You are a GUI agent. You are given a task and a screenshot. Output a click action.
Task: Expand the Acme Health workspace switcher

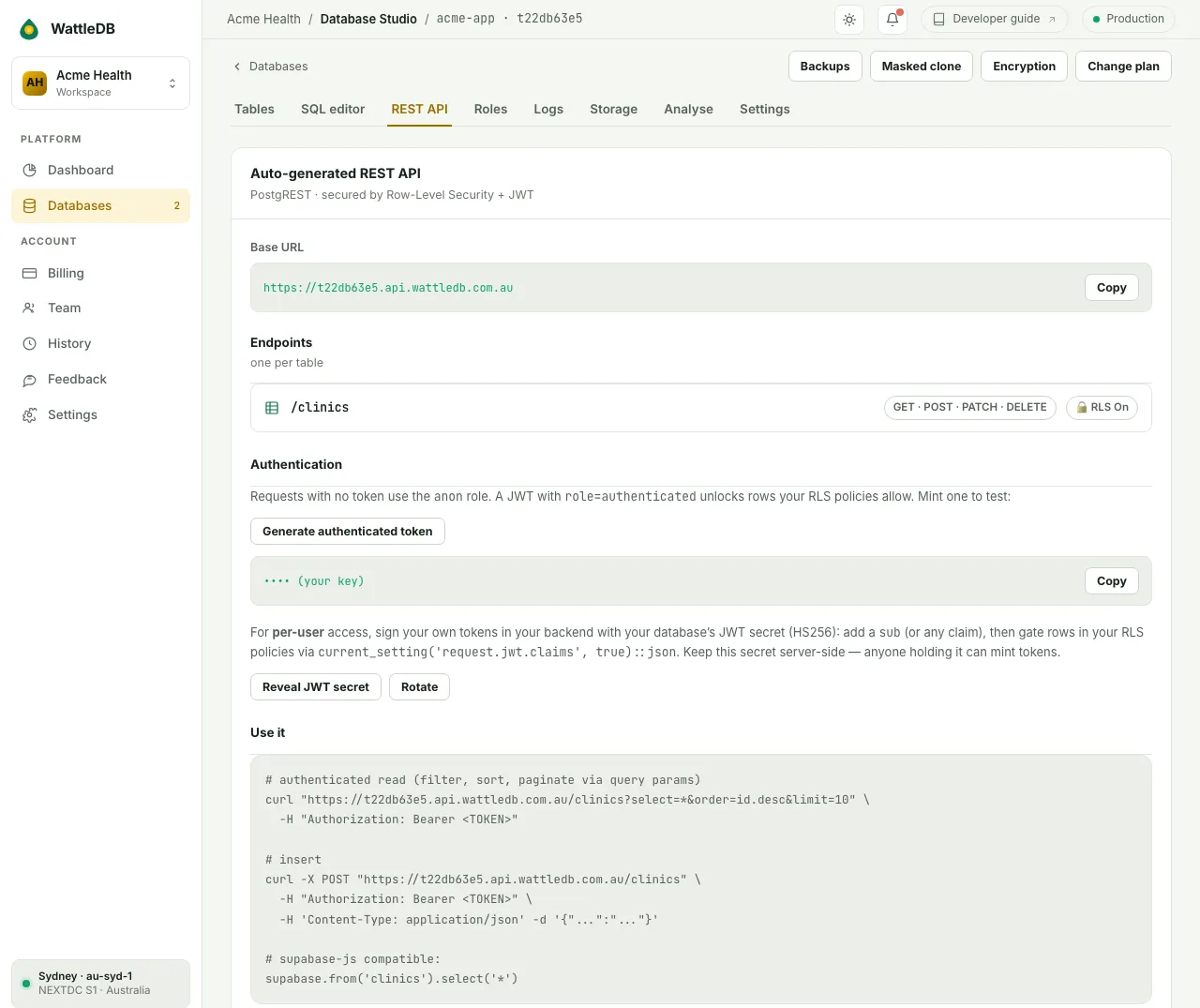100,83
